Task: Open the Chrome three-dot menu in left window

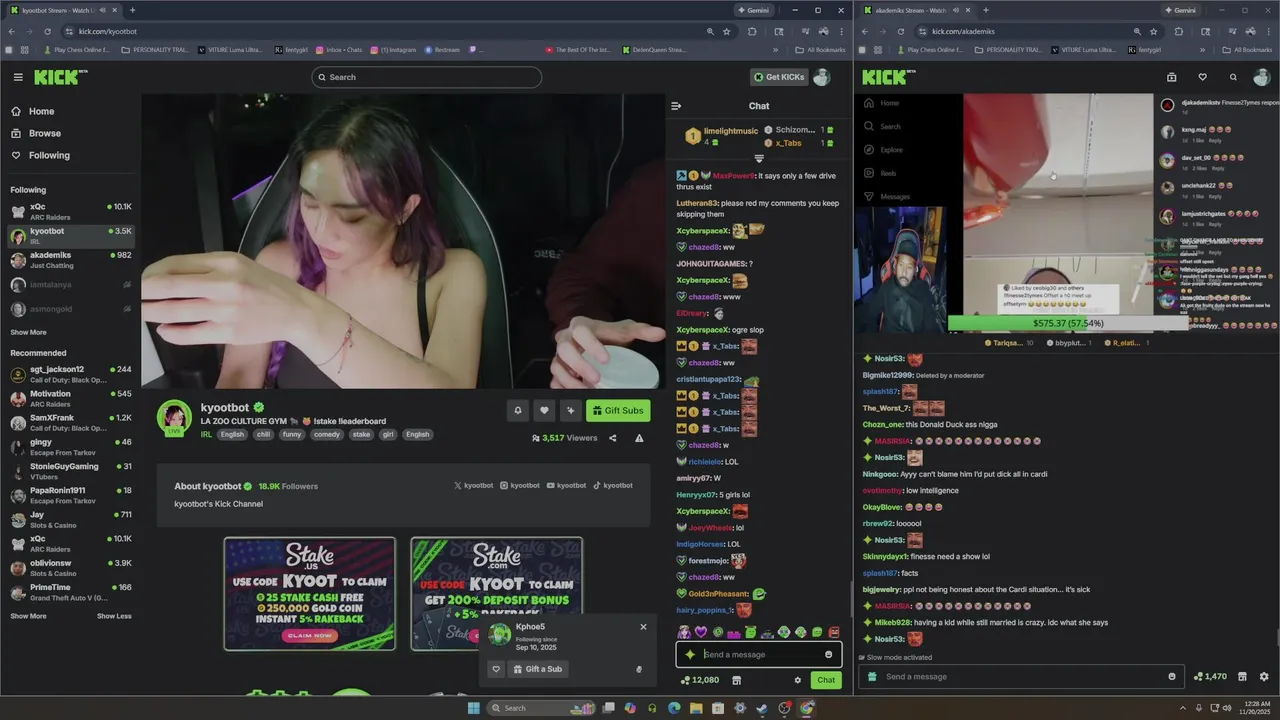Action: click(x=842, y=31)
